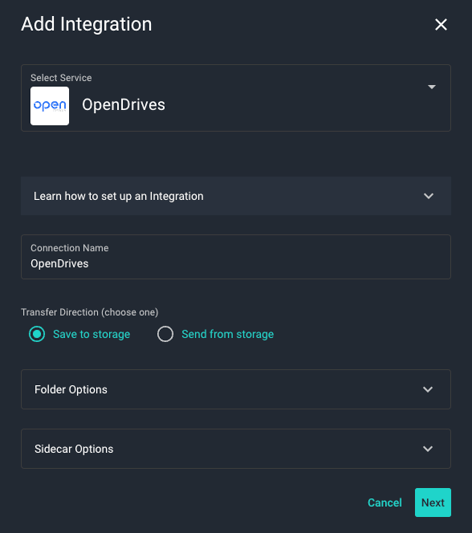Click the Transfer Direction (choose one) label
The height and width of the screenshot is (533, 472).
[90, 312]
